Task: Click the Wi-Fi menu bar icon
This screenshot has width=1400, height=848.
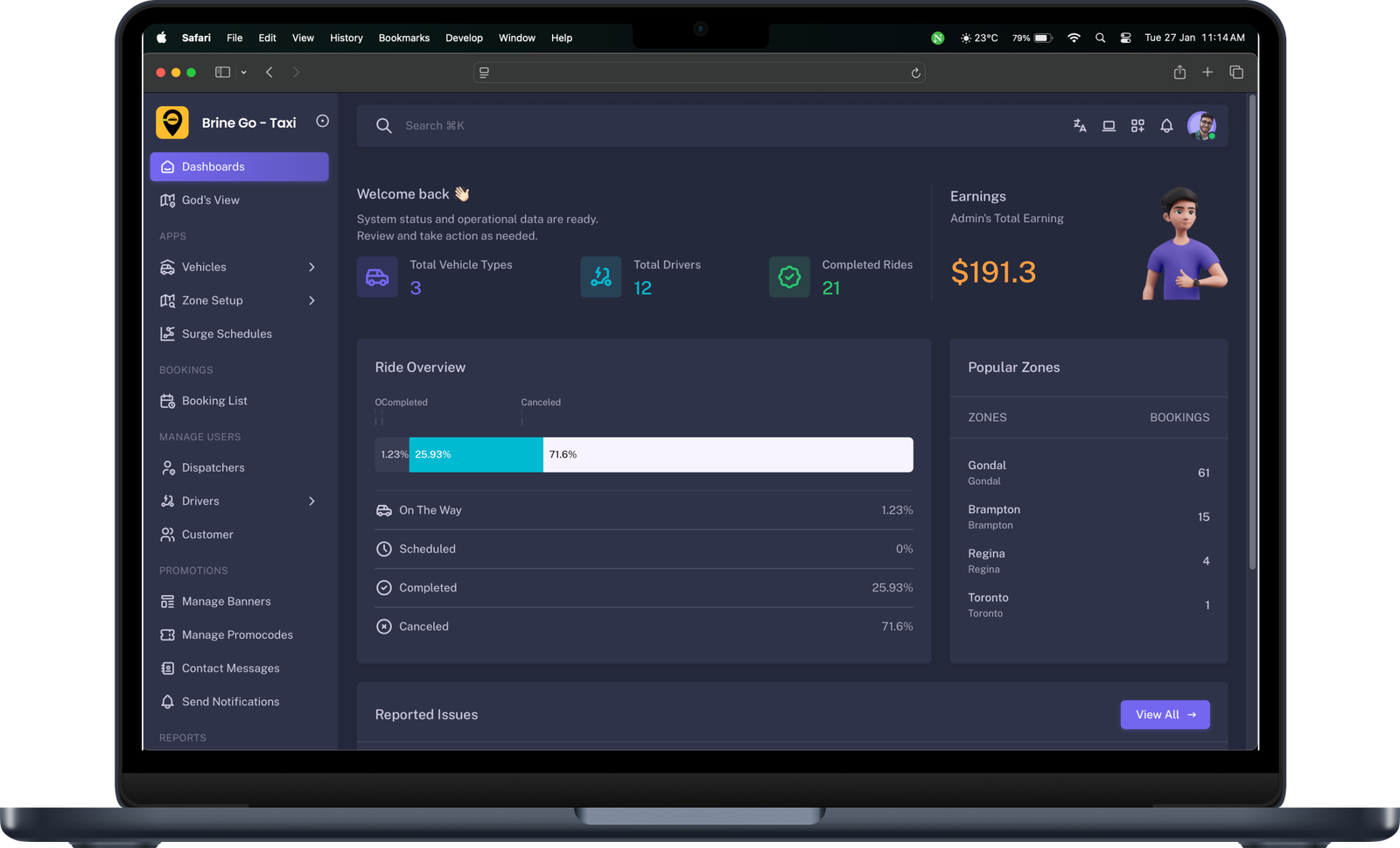Action: [x=1074, y=39]
